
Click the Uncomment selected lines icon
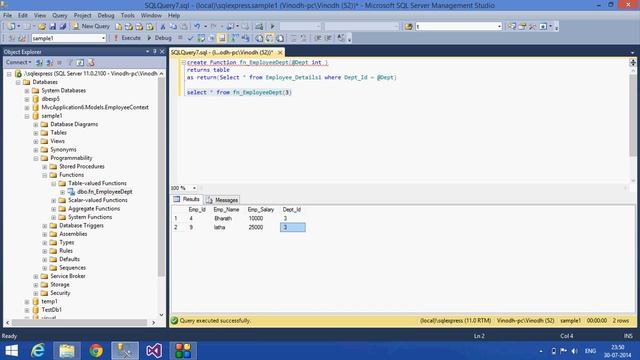pos(304,38)
